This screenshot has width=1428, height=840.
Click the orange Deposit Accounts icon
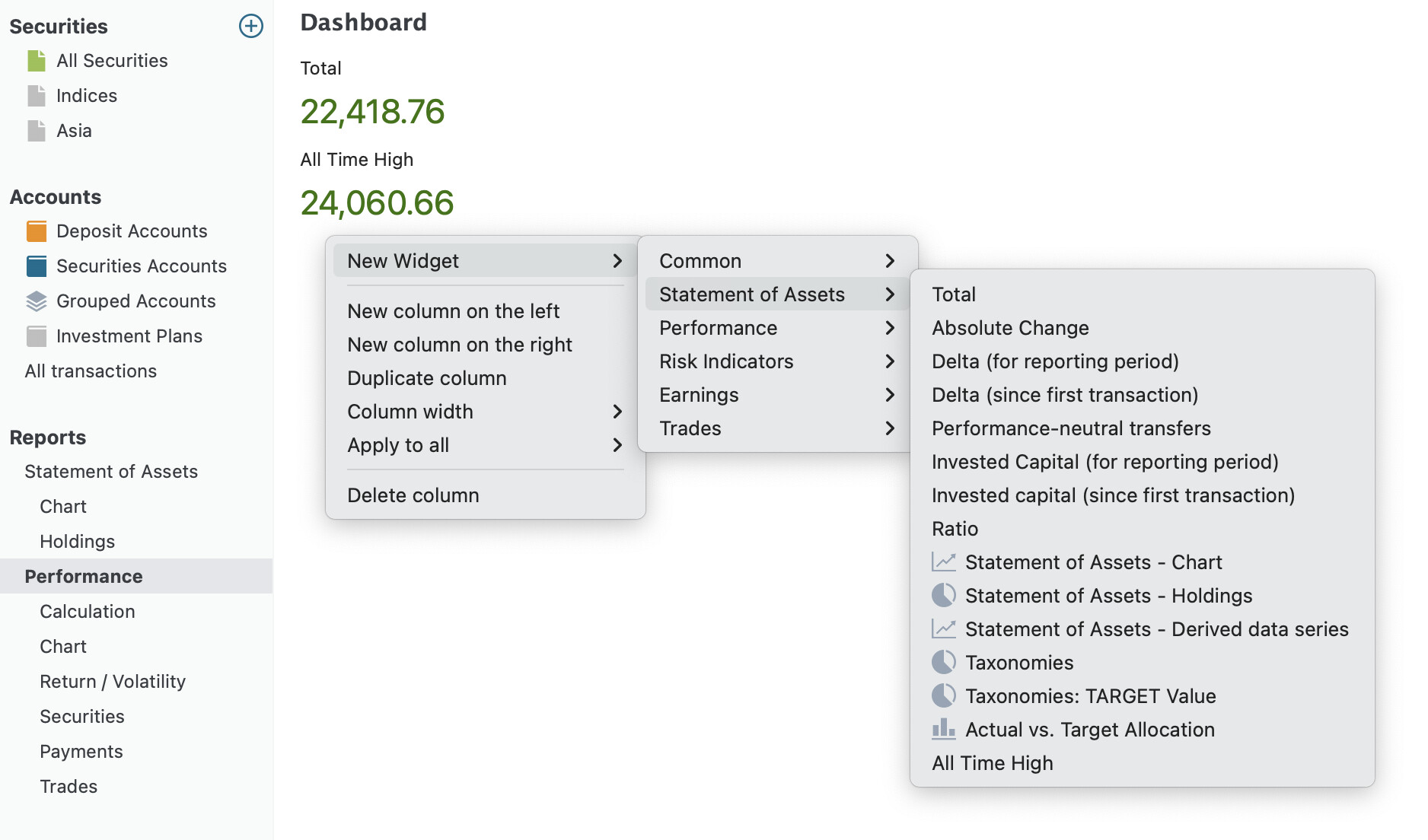click(x=37, y=231)
